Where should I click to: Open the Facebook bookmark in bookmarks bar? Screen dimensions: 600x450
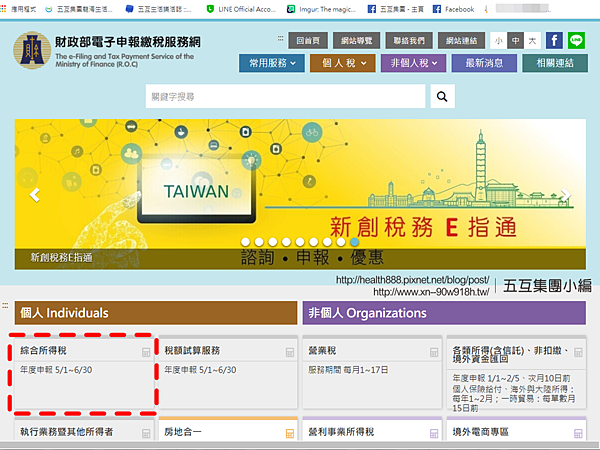point(453,9)
